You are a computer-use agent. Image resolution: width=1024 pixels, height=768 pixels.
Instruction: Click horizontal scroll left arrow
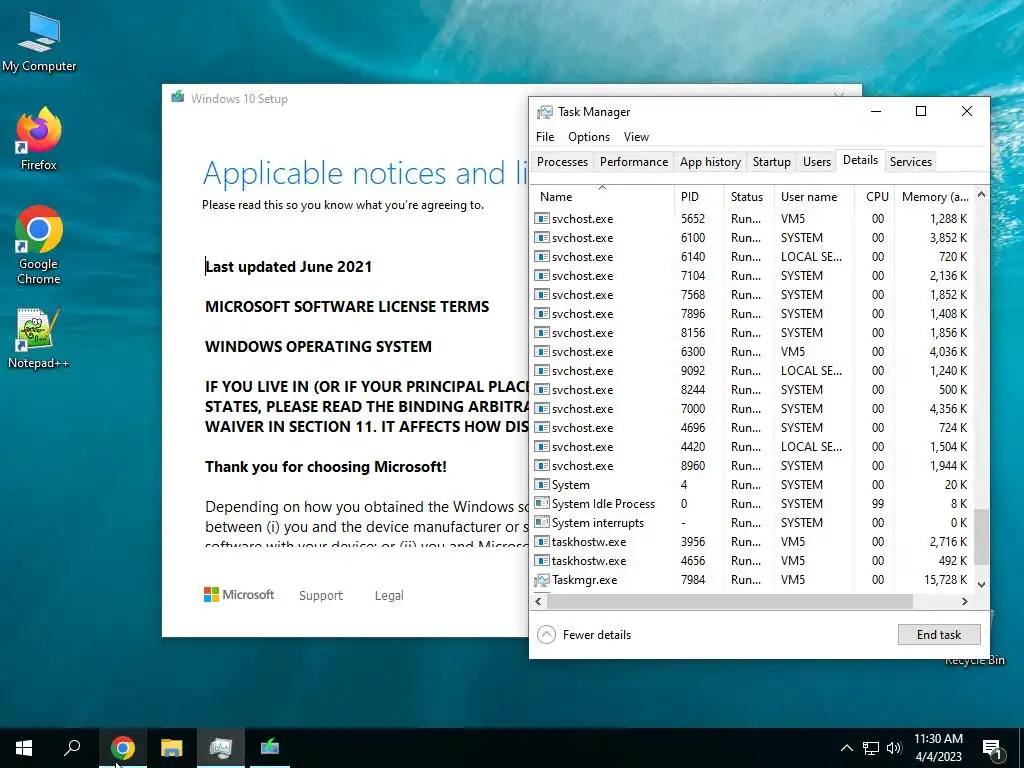pyautogui.click(x=538, y=601)
